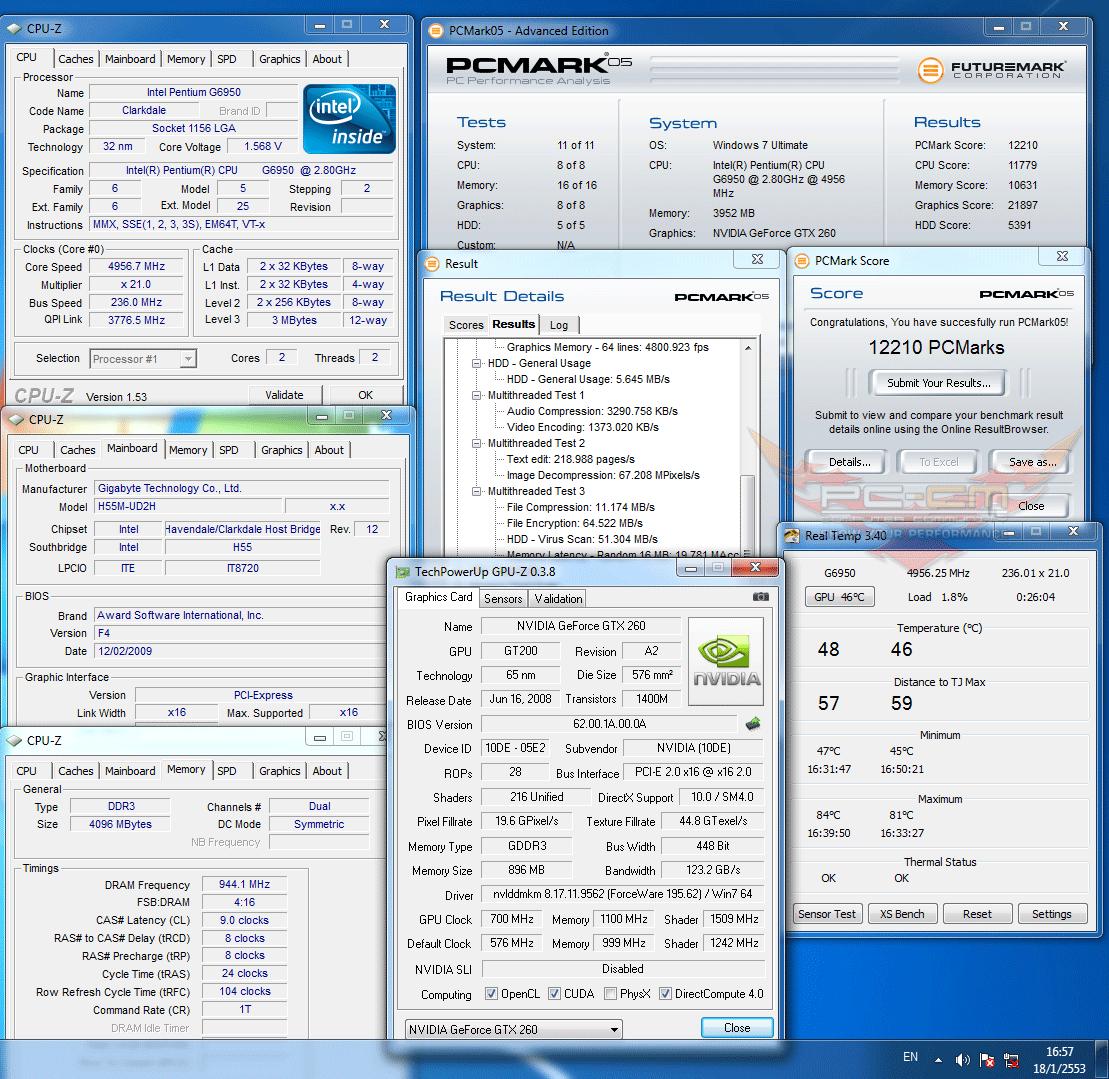
Task: Click XS Bench button in Real Temp
Action: 902,914
